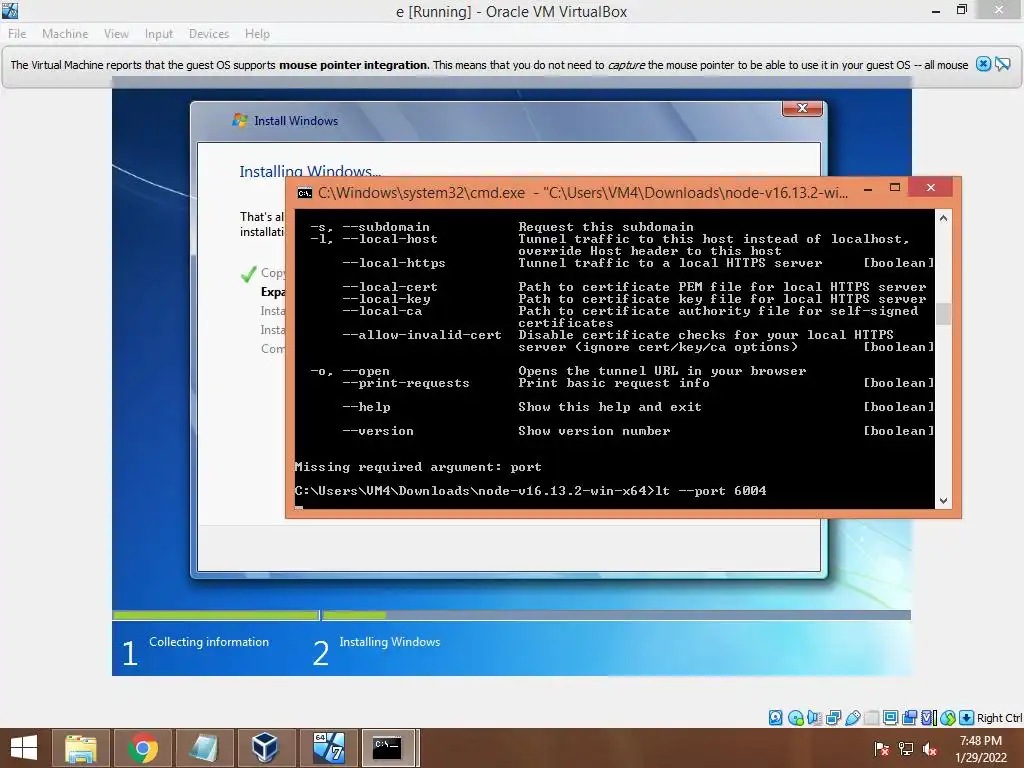This screenshot has width=1024, height=768.
Task: Click the mouse integration status icon
Action: [948, 718]
